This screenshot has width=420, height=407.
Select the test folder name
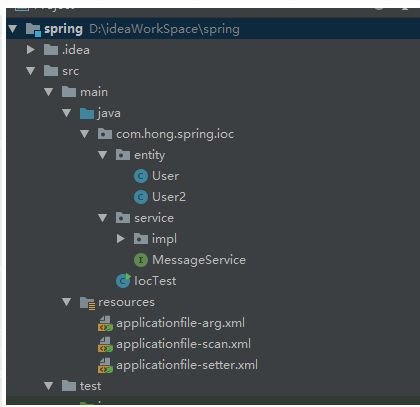click(90, 386)
